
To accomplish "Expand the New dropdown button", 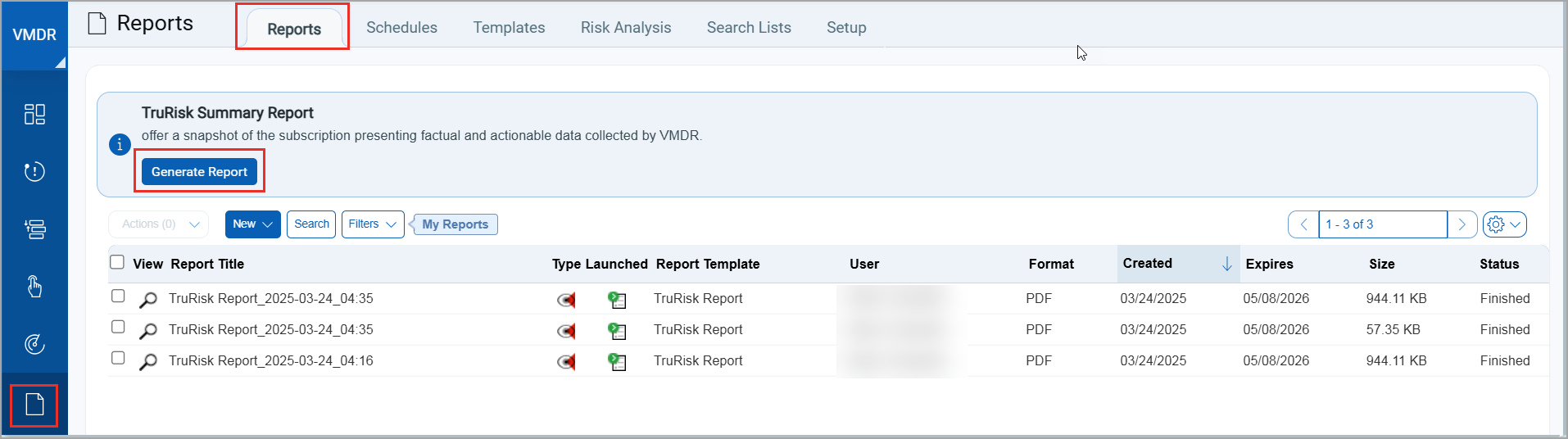I will tap(252, 224).
